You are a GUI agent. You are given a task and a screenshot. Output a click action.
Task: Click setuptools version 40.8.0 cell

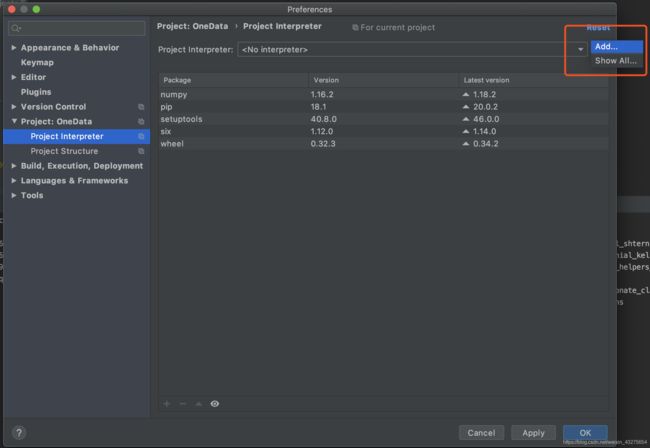(x=324, y=119)
